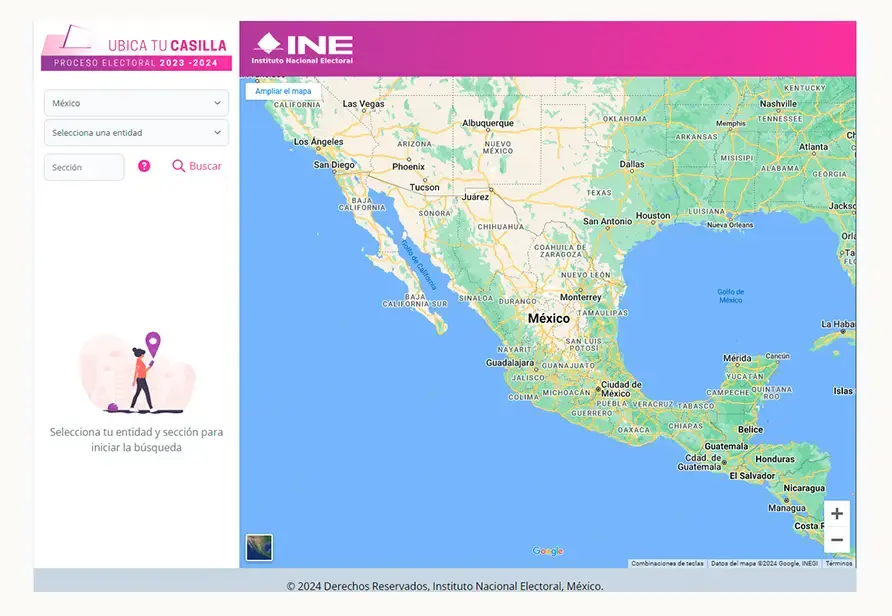Click the location pin illustration
The width and height of the screenshot is (892, 616).
click(x=153, y=345)
